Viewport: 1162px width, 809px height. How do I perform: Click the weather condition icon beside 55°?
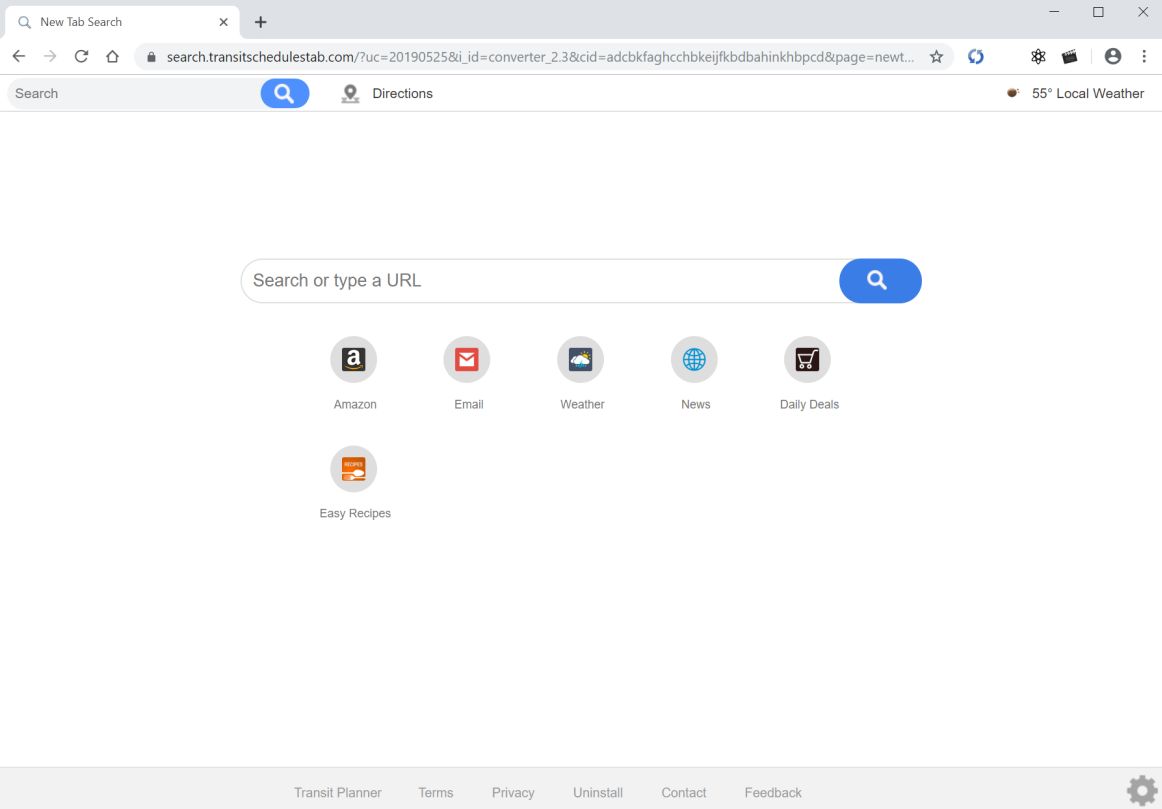click(1010, 92)
